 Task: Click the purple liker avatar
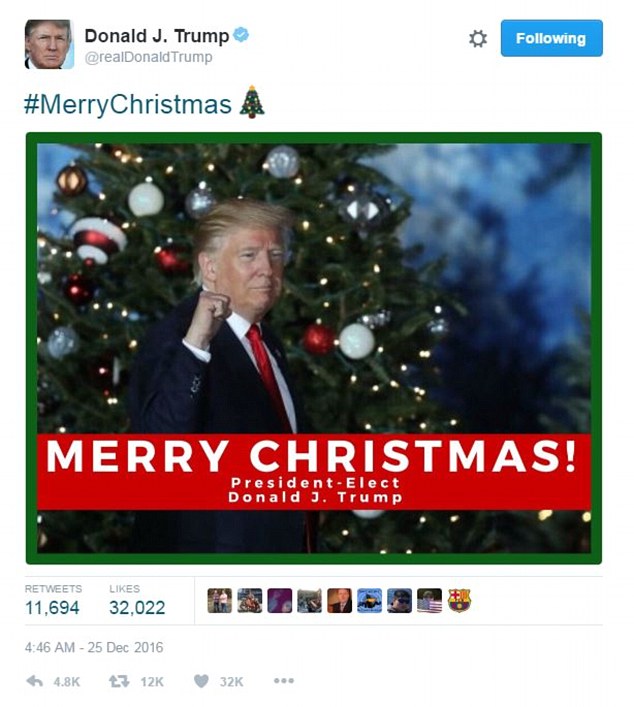click(280, 601)
